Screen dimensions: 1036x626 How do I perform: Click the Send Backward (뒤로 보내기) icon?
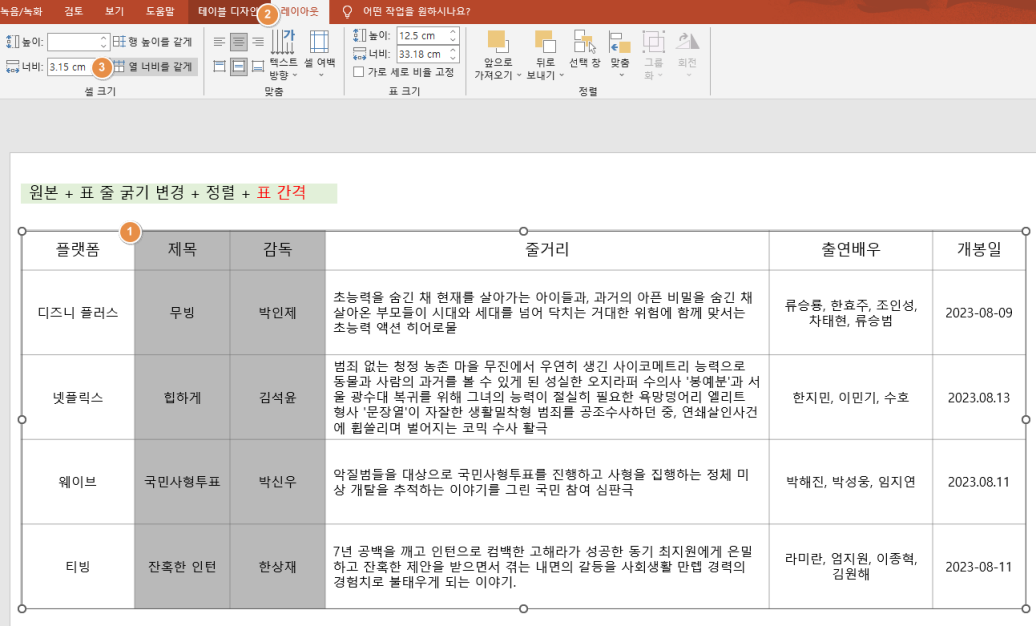click(545, 48)
